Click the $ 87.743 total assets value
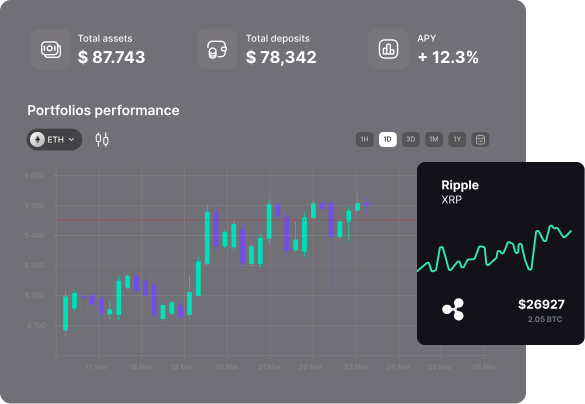The image size is (585, 404). point(111,57)
